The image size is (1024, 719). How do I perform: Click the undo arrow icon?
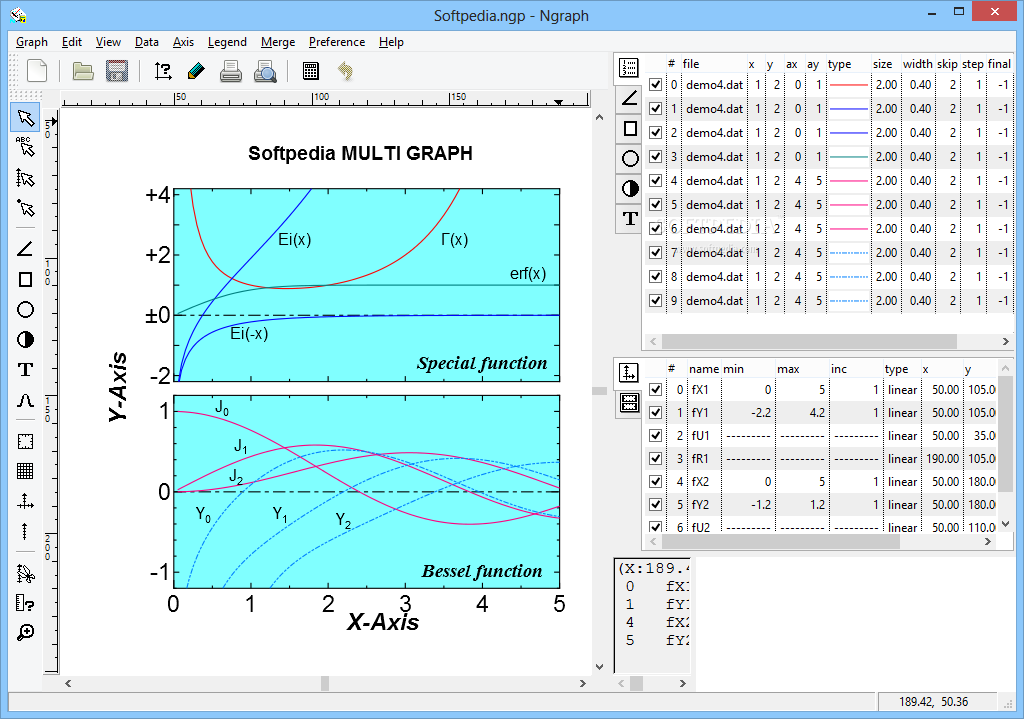tap(345, 71)
